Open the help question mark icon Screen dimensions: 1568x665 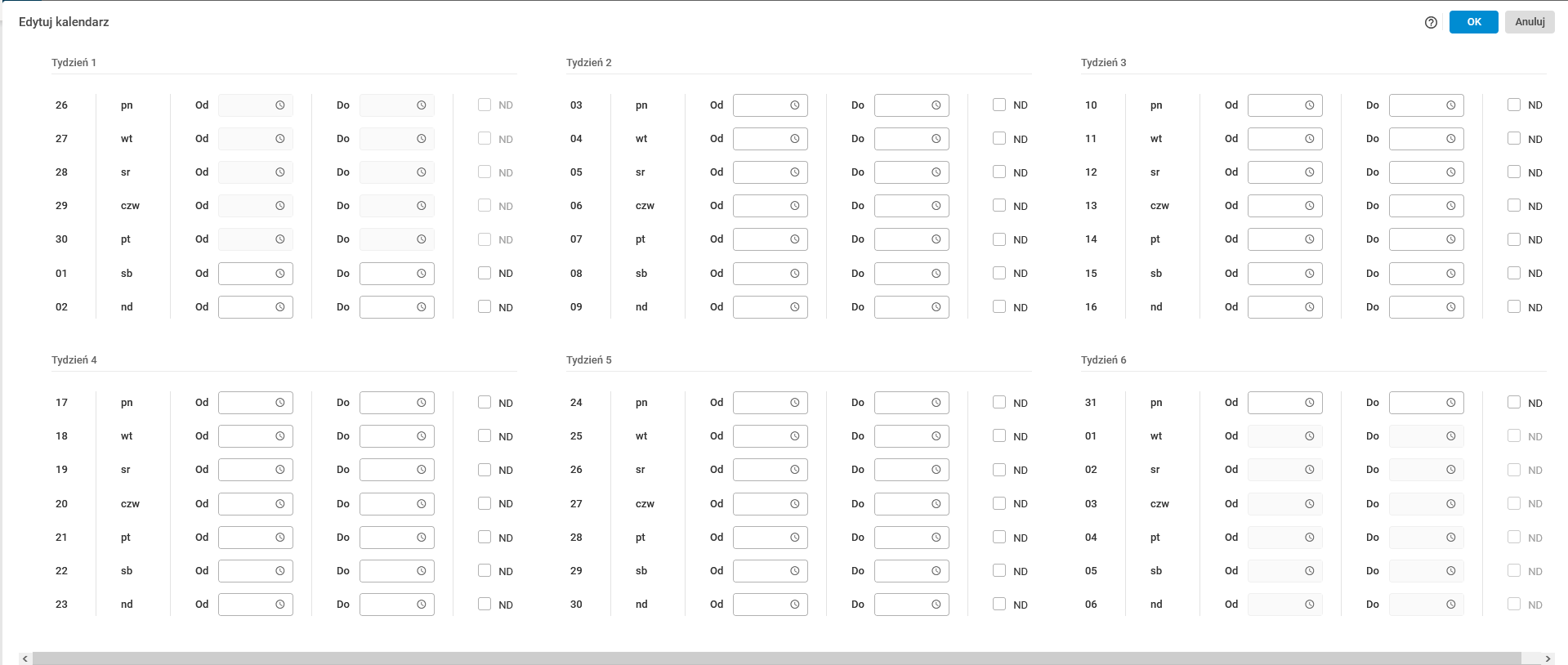[1431, 22]
